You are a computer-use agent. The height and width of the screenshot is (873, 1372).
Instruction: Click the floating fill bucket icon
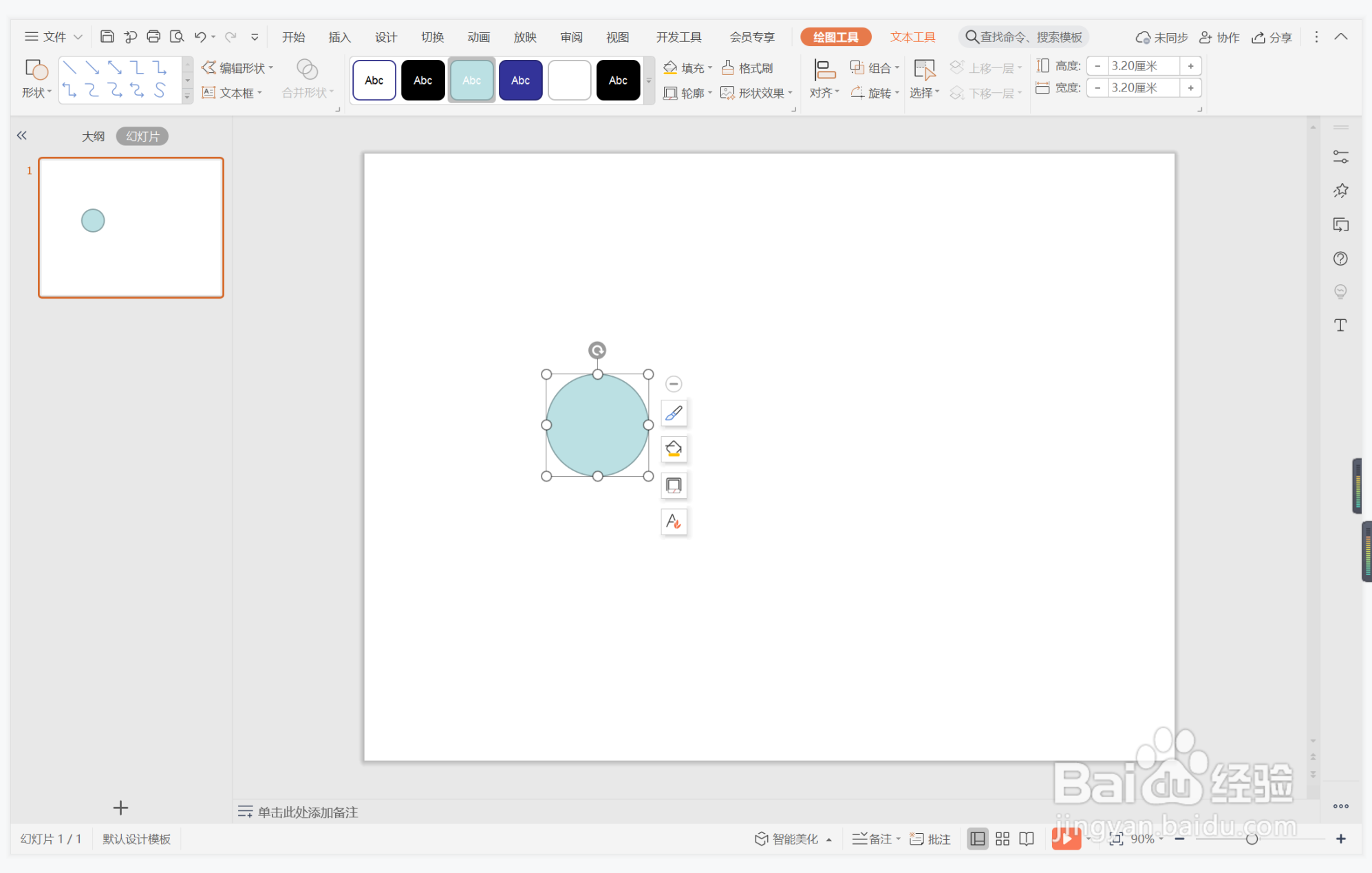674,449
